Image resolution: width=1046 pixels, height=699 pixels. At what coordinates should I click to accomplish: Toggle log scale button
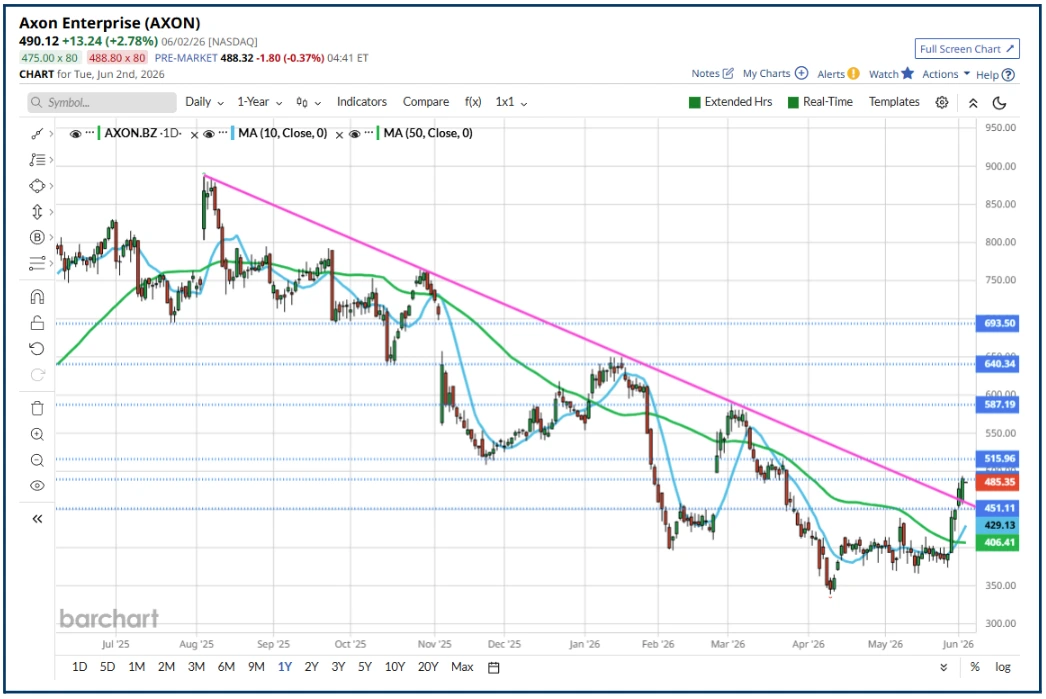pos(1003,667)
